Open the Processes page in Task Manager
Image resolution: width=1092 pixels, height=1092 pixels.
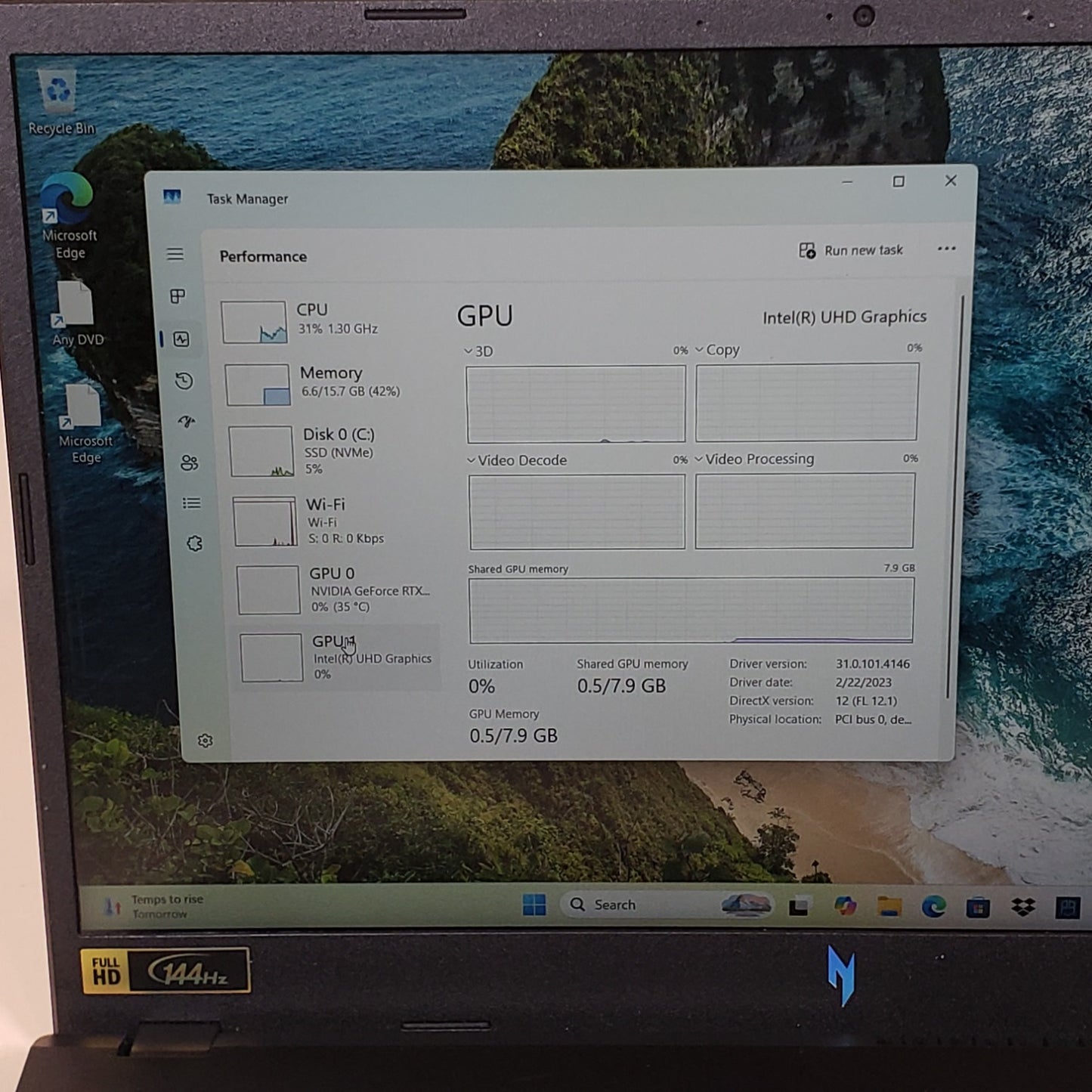tap(175, 295)
